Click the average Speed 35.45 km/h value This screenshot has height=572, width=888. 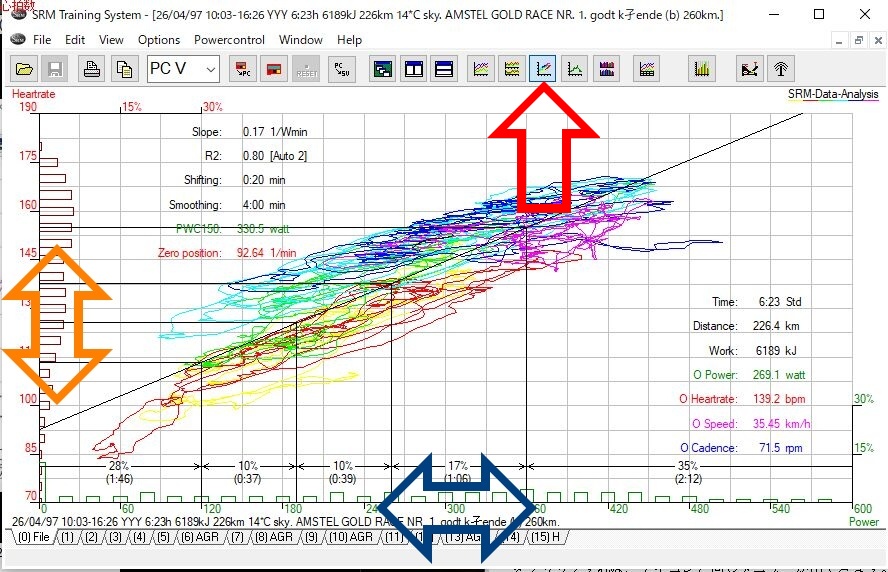click(782, 424)
